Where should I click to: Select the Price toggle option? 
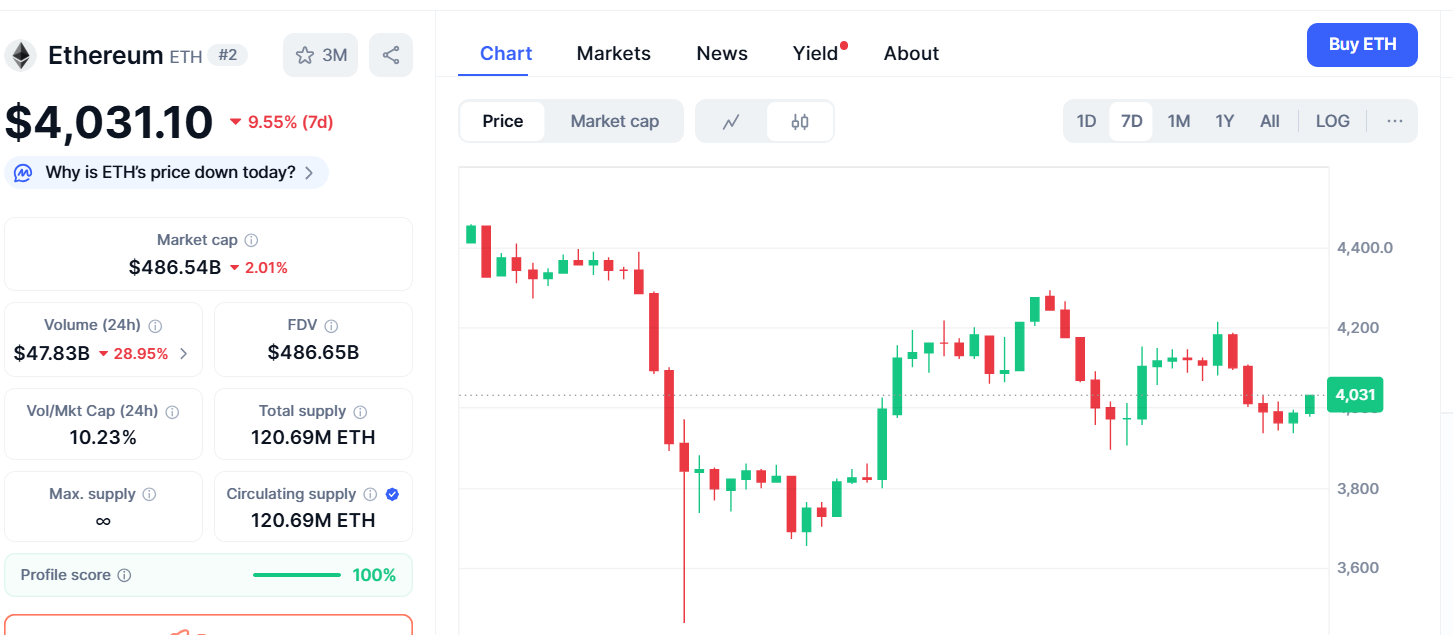tap(502, 121)
